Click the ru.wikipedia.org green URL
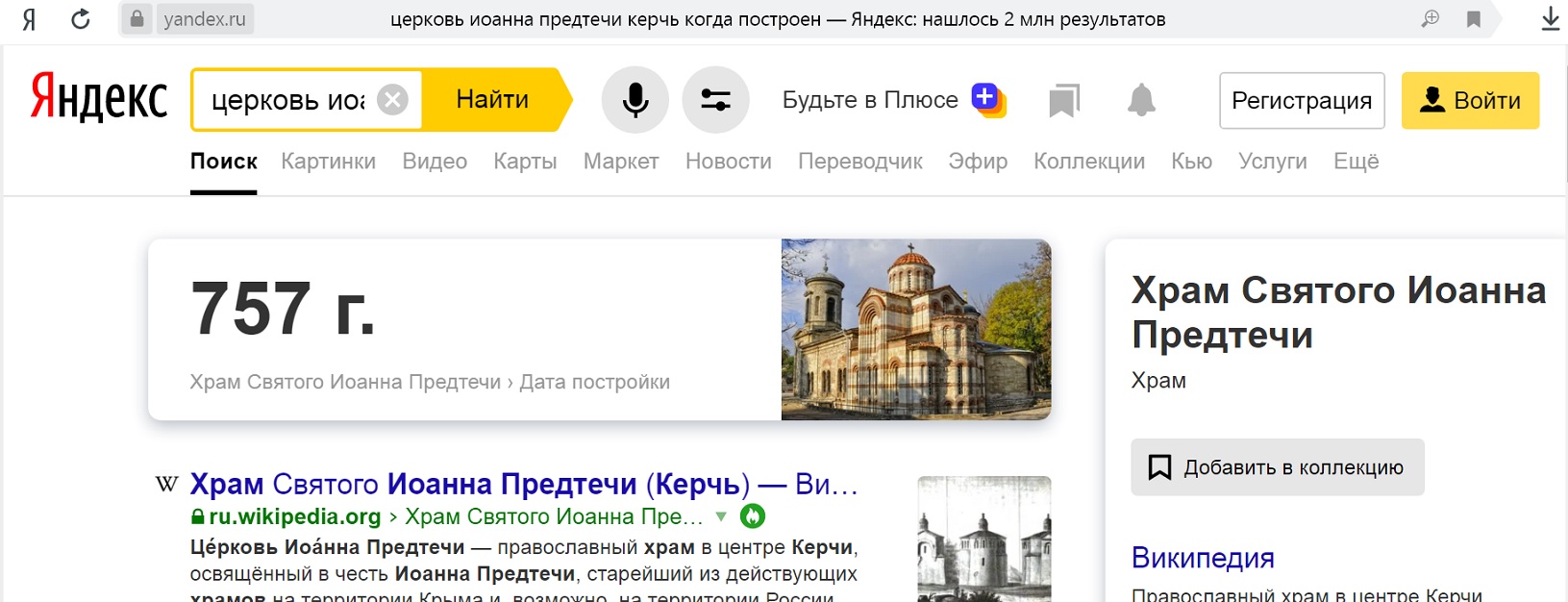Viewport: 1568px width, 602px height. (295, 516)
